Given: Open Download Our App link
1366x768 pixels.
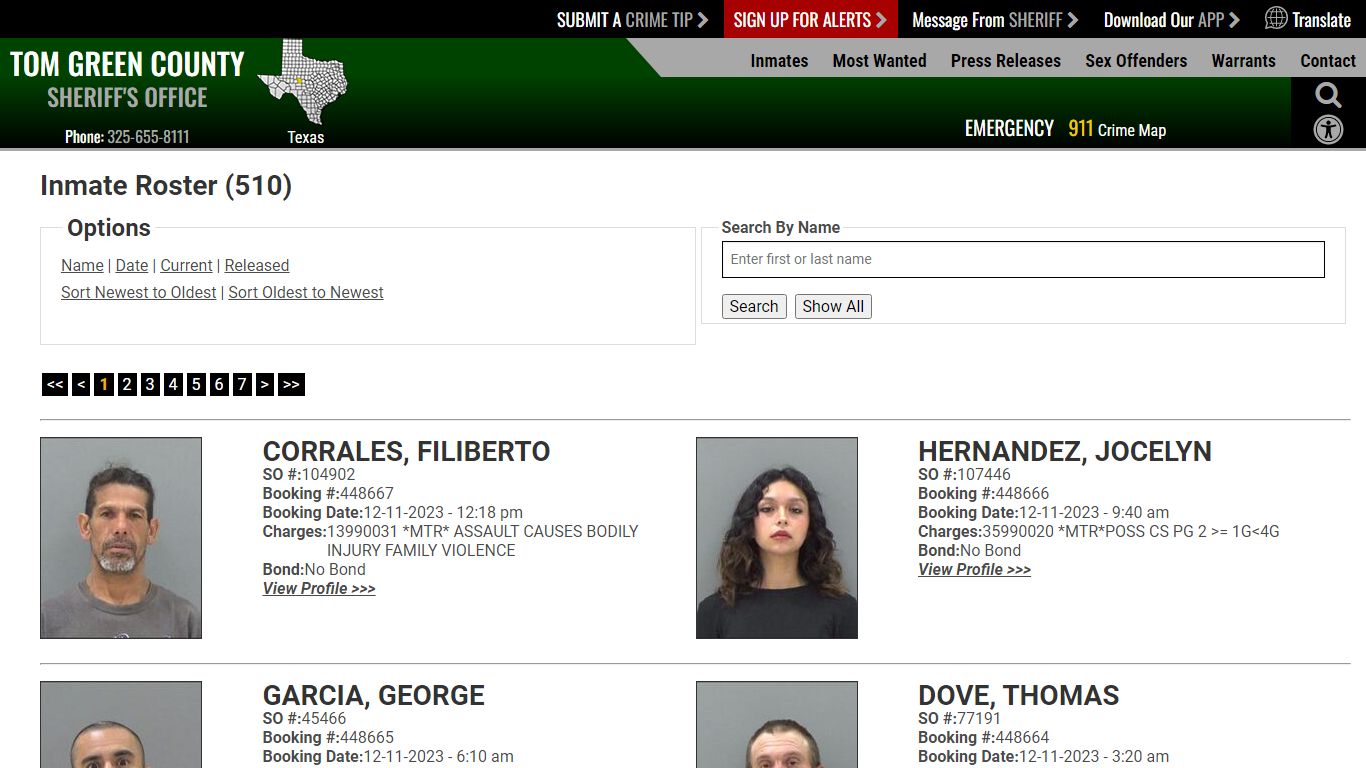Looking at the screenshot, I should pyautogui.click(x=1172, y=20).
